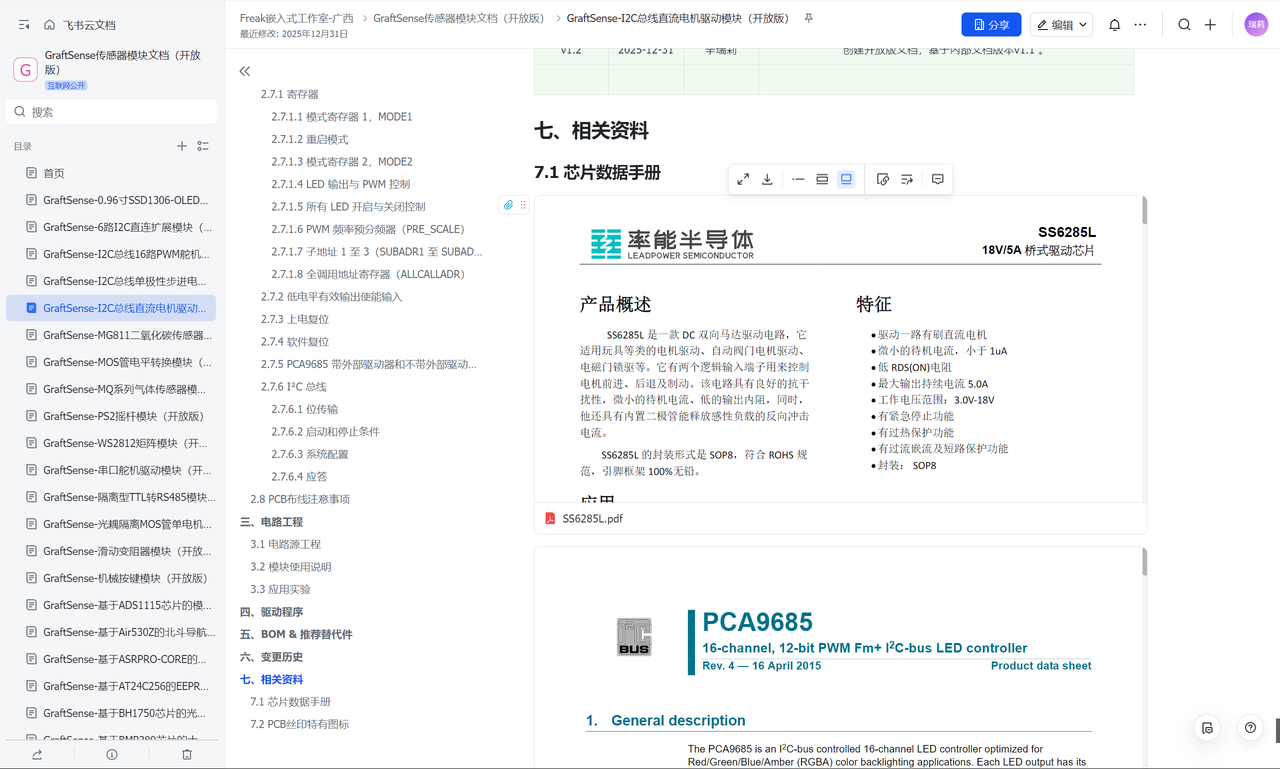Open the help question mark button
This screenshot has width=1280, height=769.
(x=1250, y=728)
